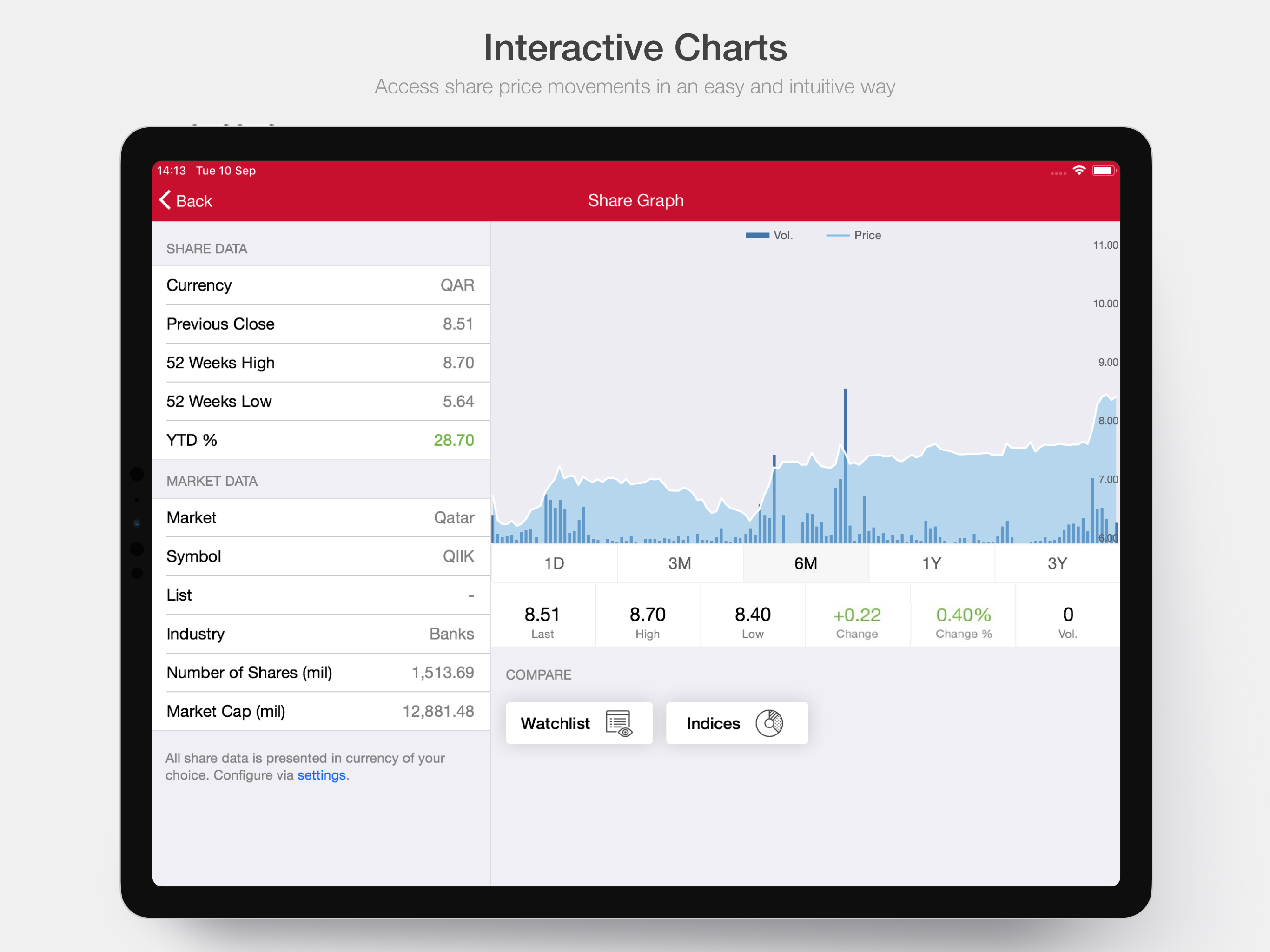
Task: Go back using the Back chevron
Action: (165, 200)
